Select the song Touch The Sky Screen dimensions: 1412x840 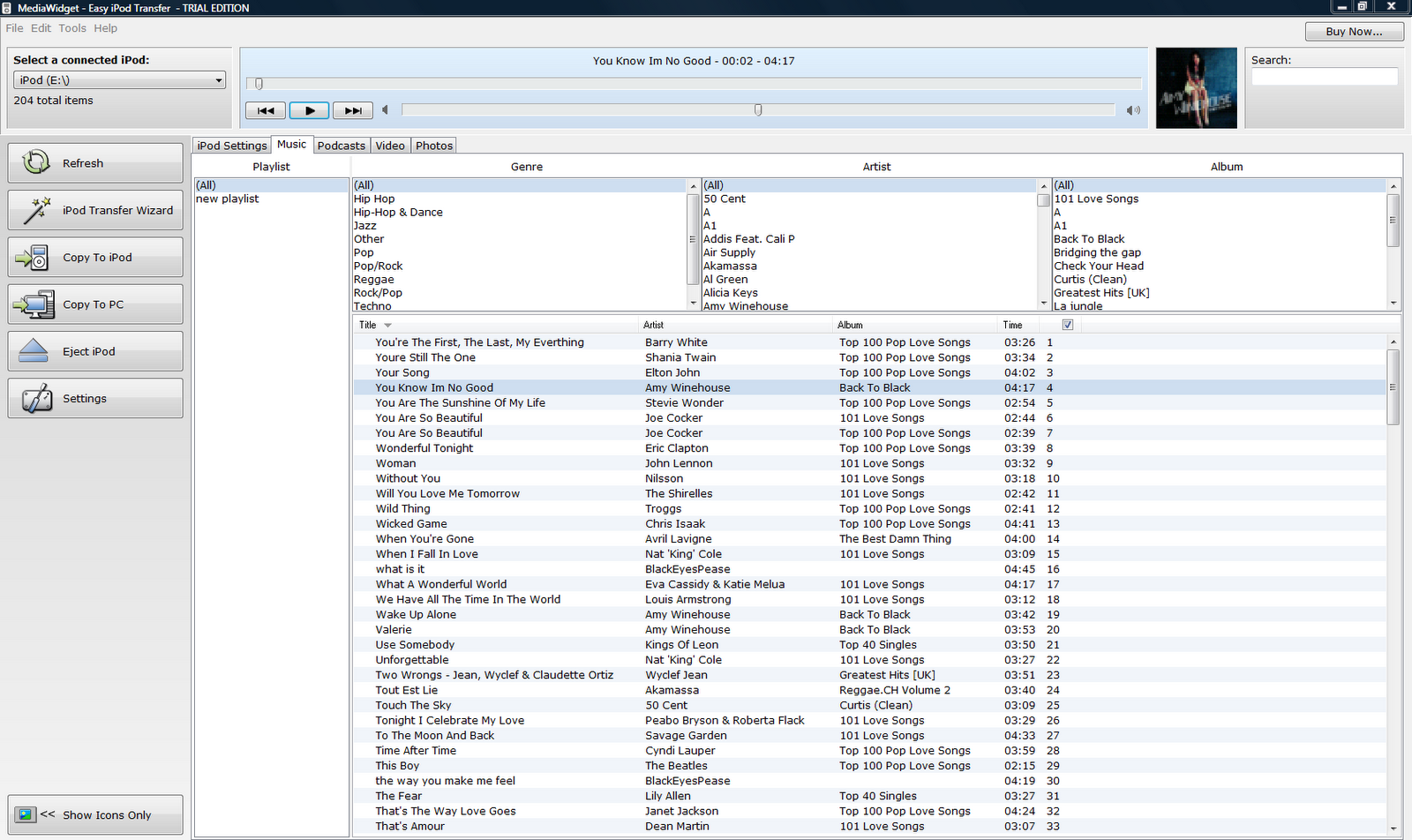(x=413, y=706)
